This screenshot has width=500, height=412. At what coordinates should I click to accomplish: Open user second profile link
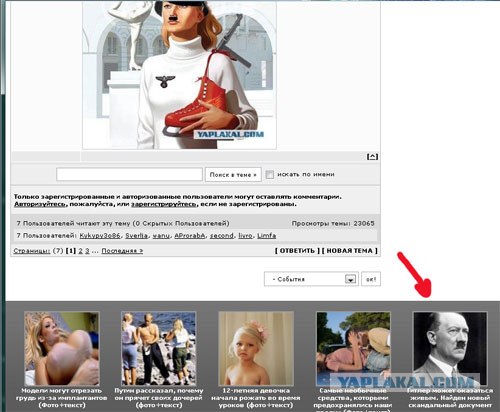coord(222,236)
